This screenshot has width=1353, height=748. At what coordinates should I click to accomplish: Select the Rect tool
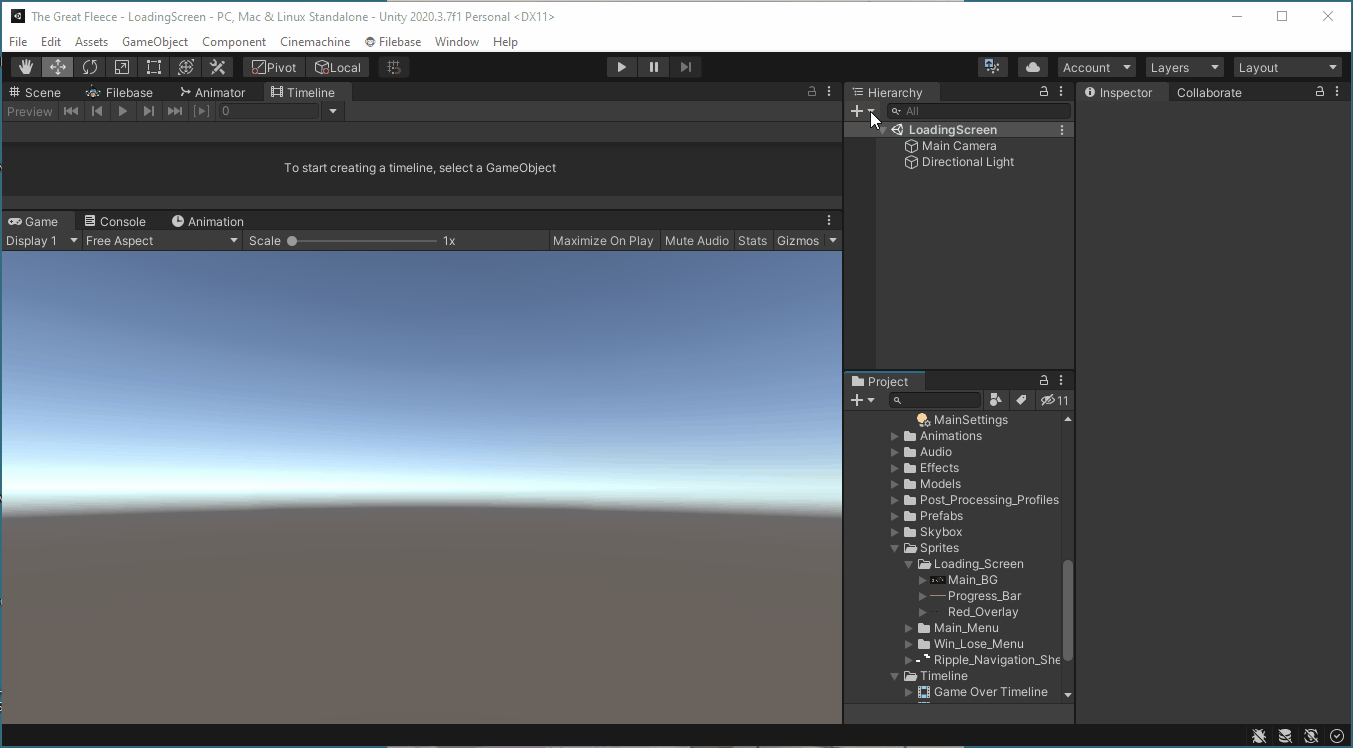(154, 67)
